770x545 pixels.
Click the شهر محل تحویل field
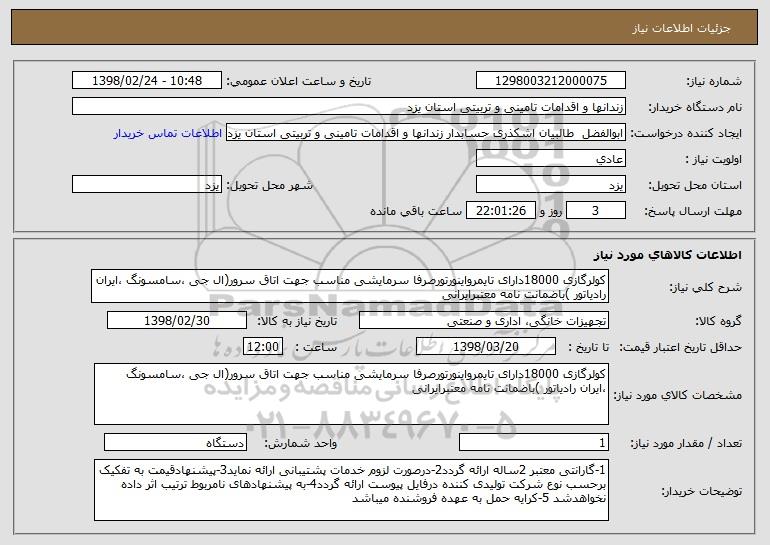(147, 185)
